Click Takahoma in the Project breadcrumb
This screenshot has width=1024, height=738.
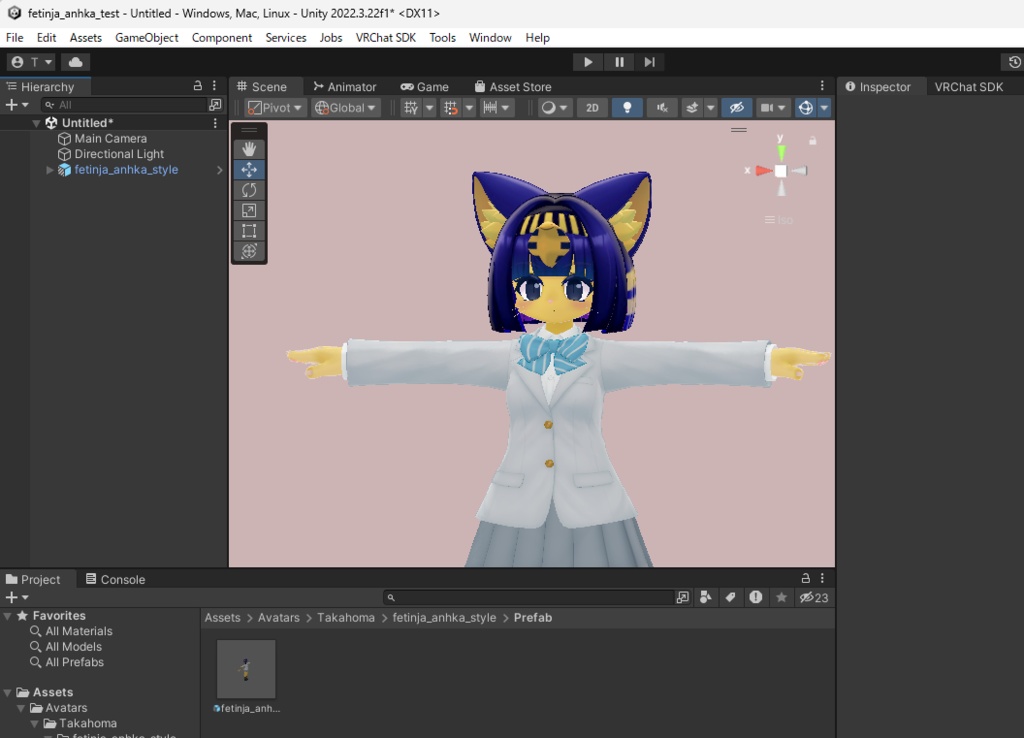(x=346, y=618)
